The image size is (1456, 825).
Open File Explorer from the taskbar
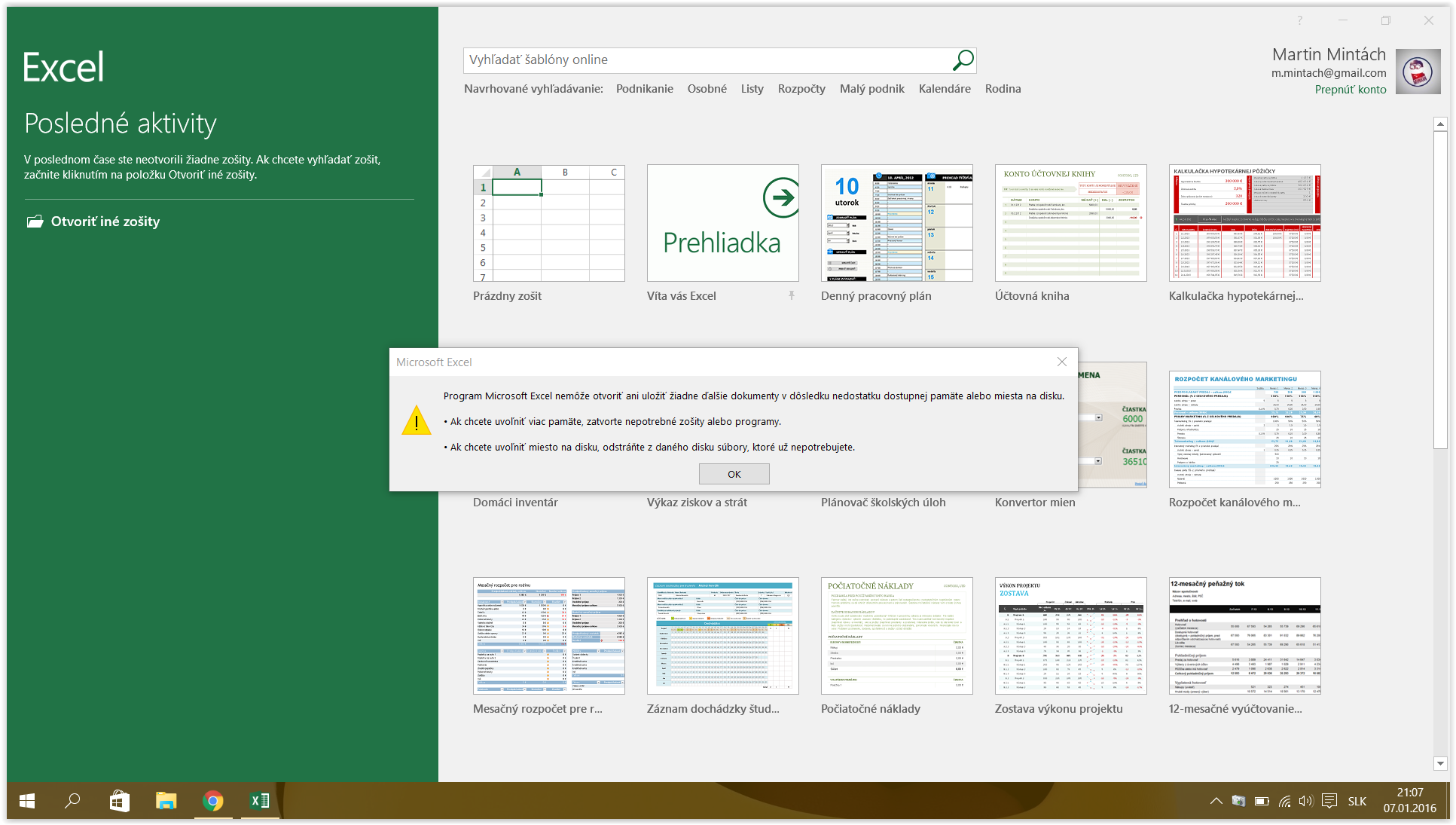[166, 801]
